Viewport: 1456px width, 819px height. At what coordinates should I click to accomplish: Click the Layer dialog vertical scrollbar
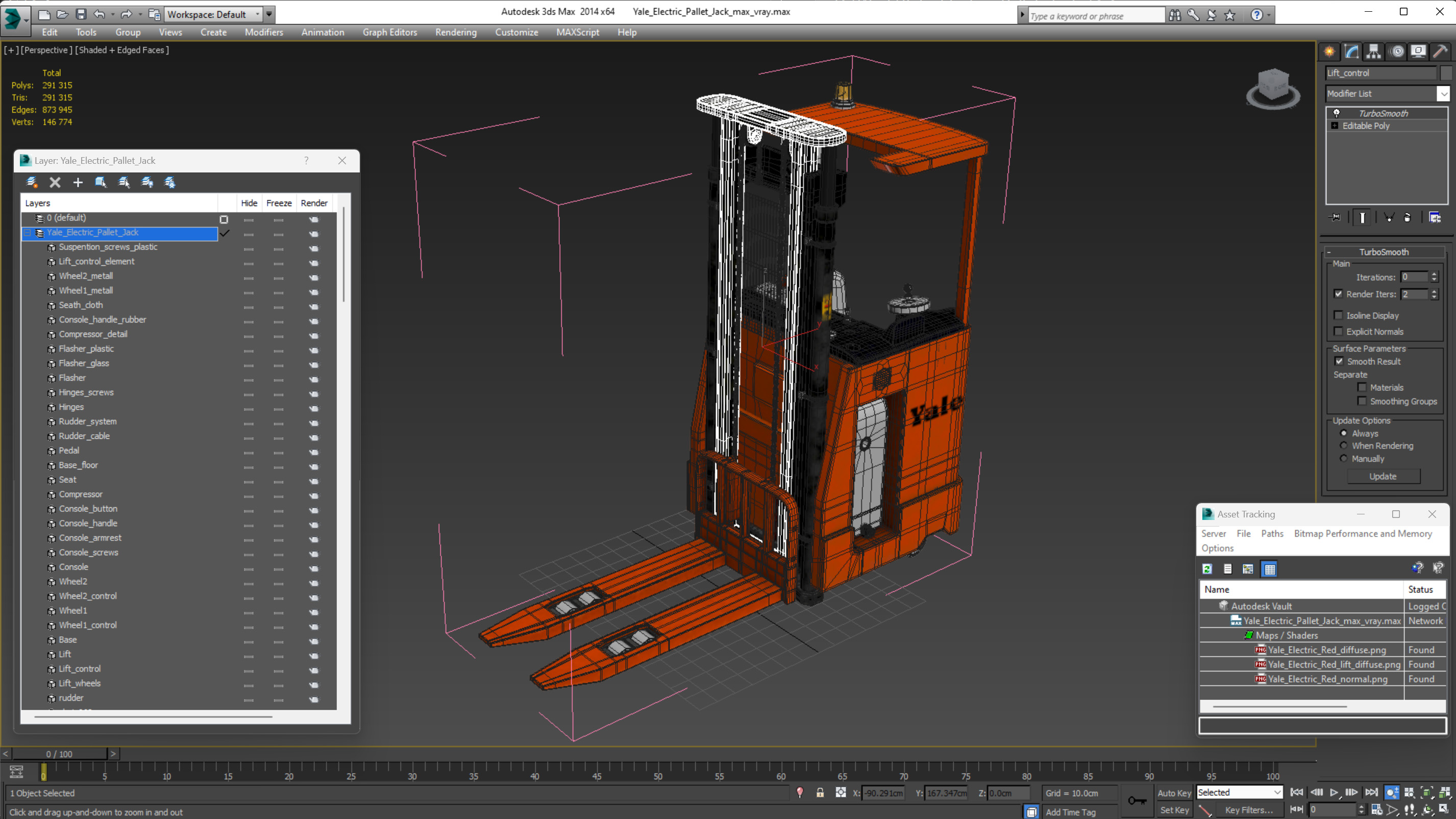343,254
